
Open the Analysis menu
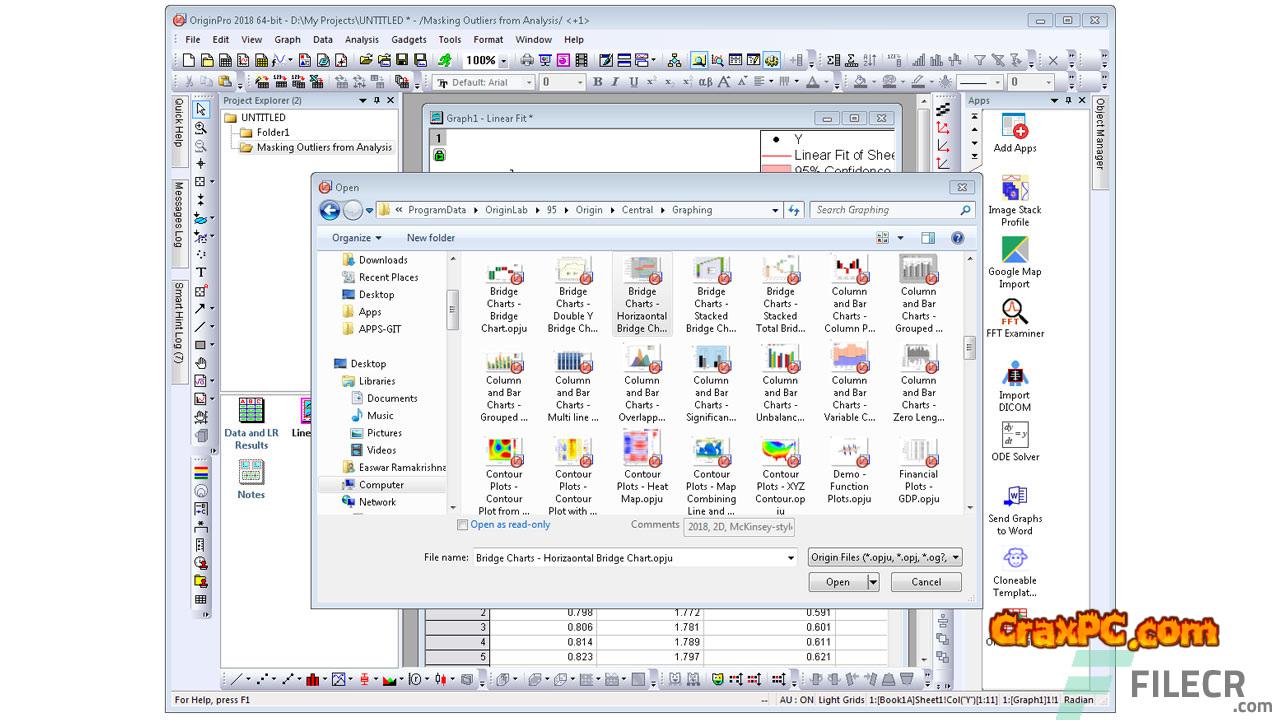tap(362, 40)
